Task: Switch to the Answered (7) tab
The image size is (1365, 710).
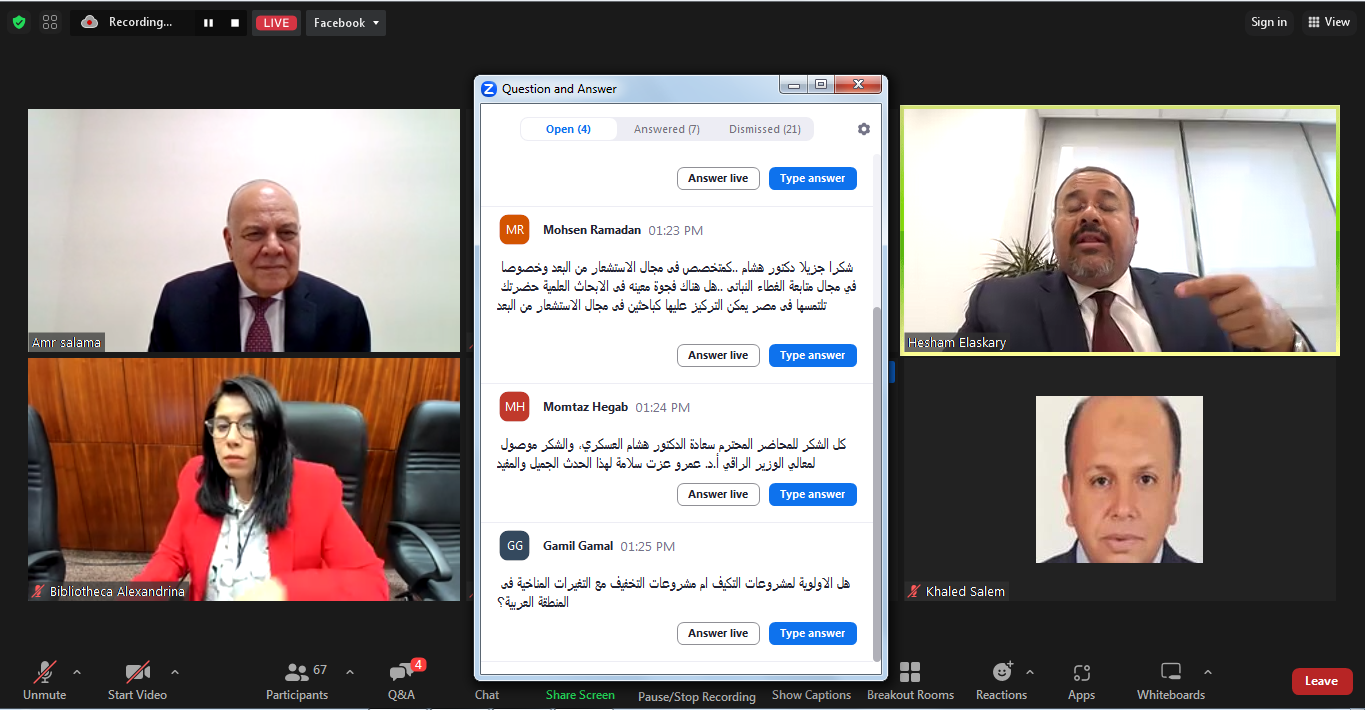Action: click(x=666, y=129)
